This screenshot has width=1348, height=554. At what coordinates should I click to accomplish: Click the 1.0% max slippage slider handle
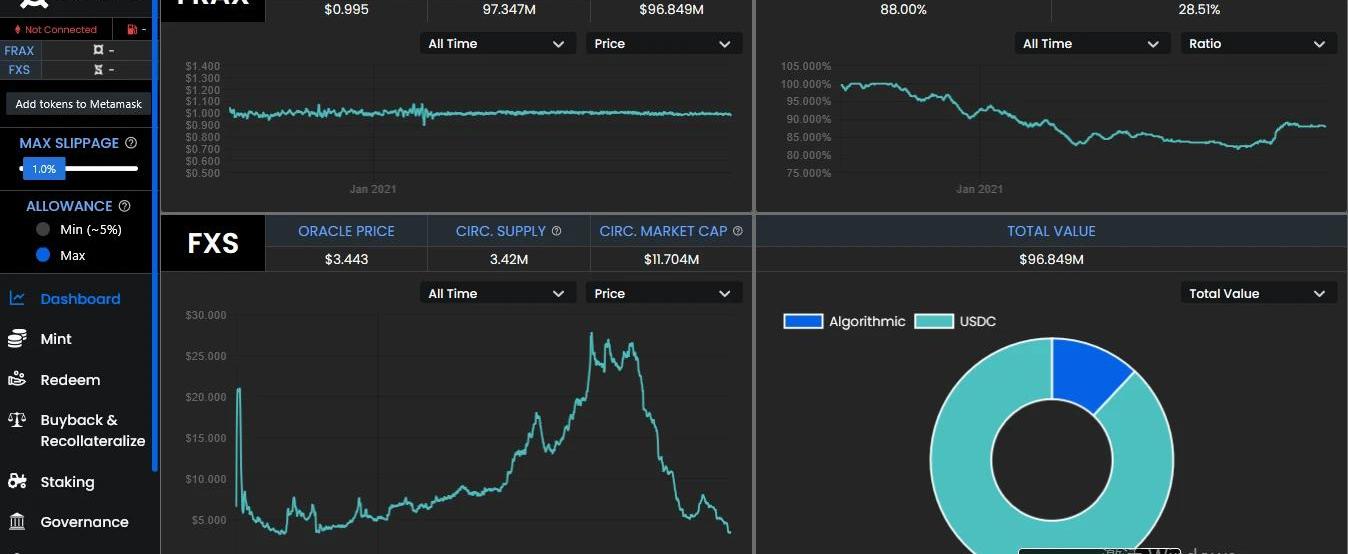44,169
